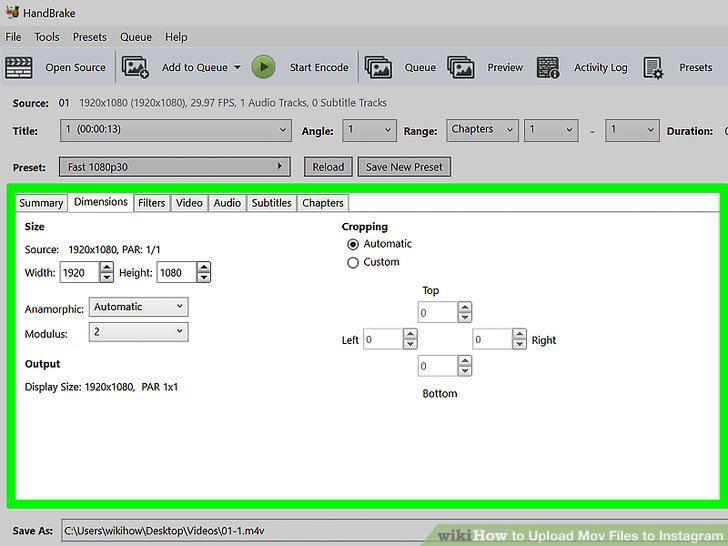Click the Save New Preset button
The width and height of the screenshot is (728, 546).
404,167
